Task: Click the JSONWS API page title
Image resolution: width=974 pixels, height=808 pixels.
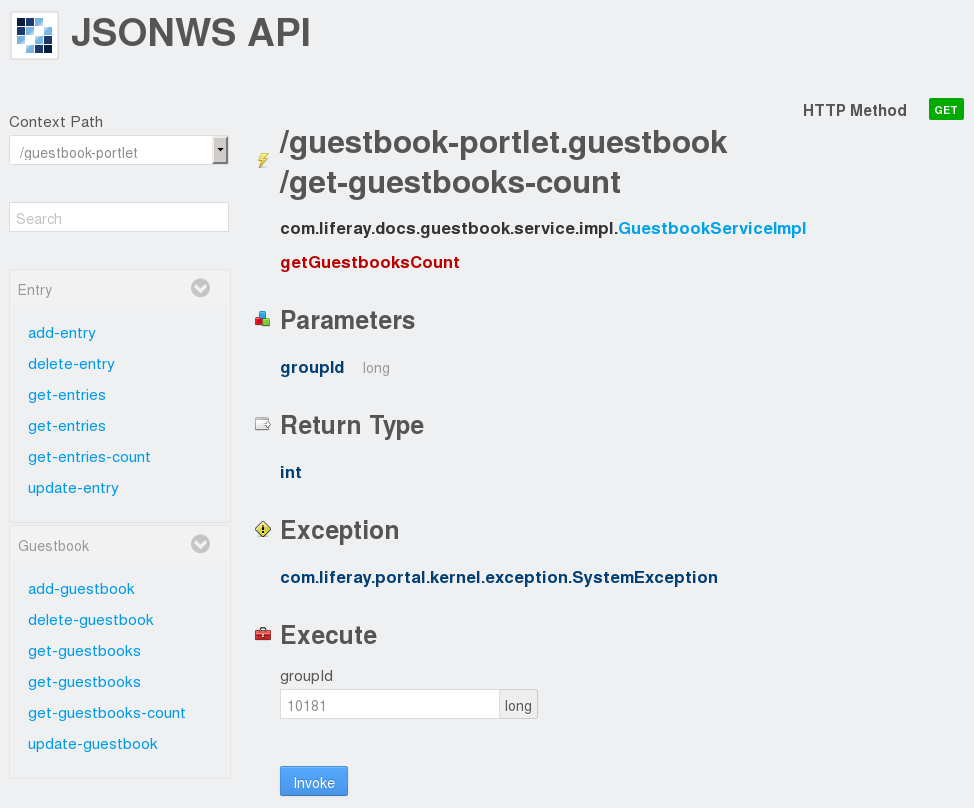Action: [191, 32]
